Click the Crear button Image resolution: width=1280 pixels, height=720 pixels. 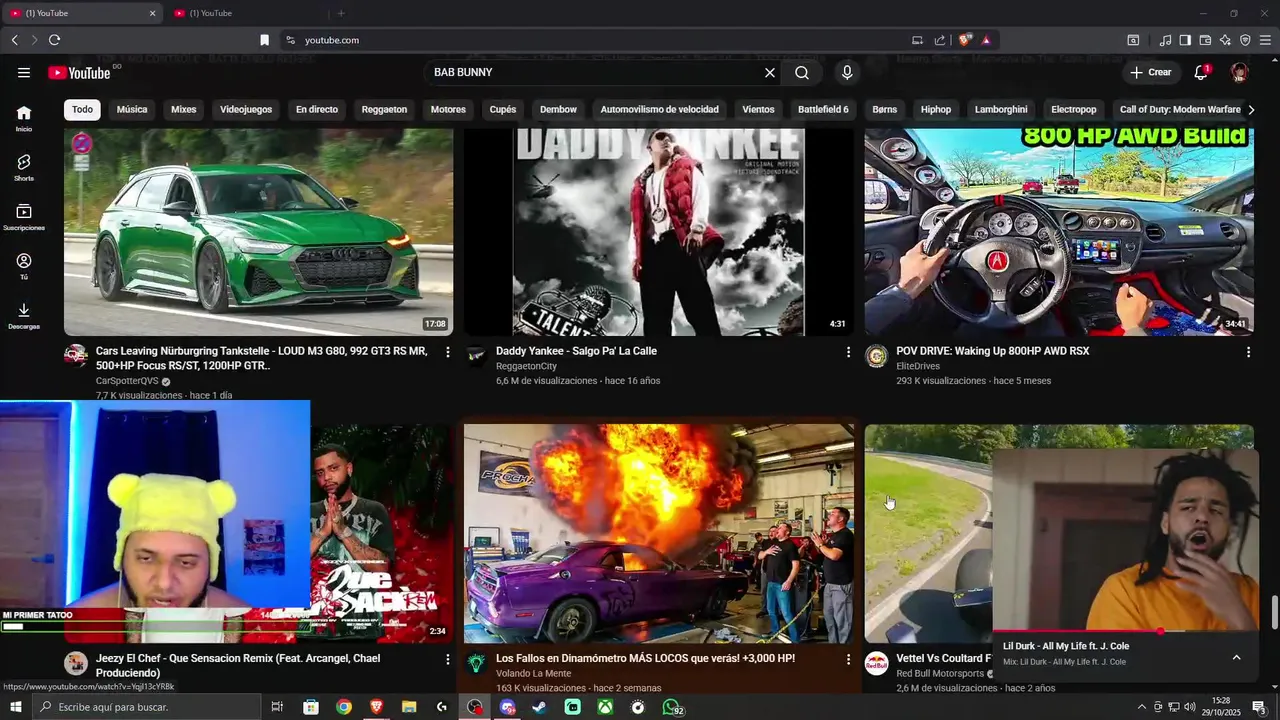point(1150,72)
